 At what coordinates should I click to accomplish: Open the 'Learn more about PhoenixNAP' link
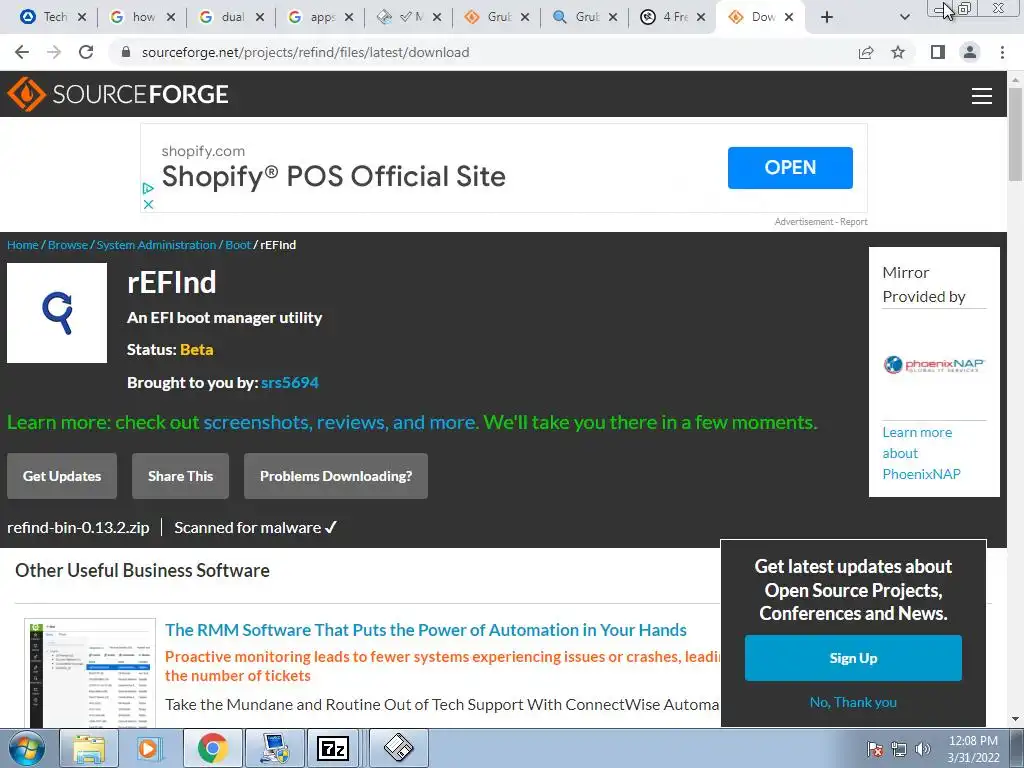pyautogui.click(x=921, y=453)
